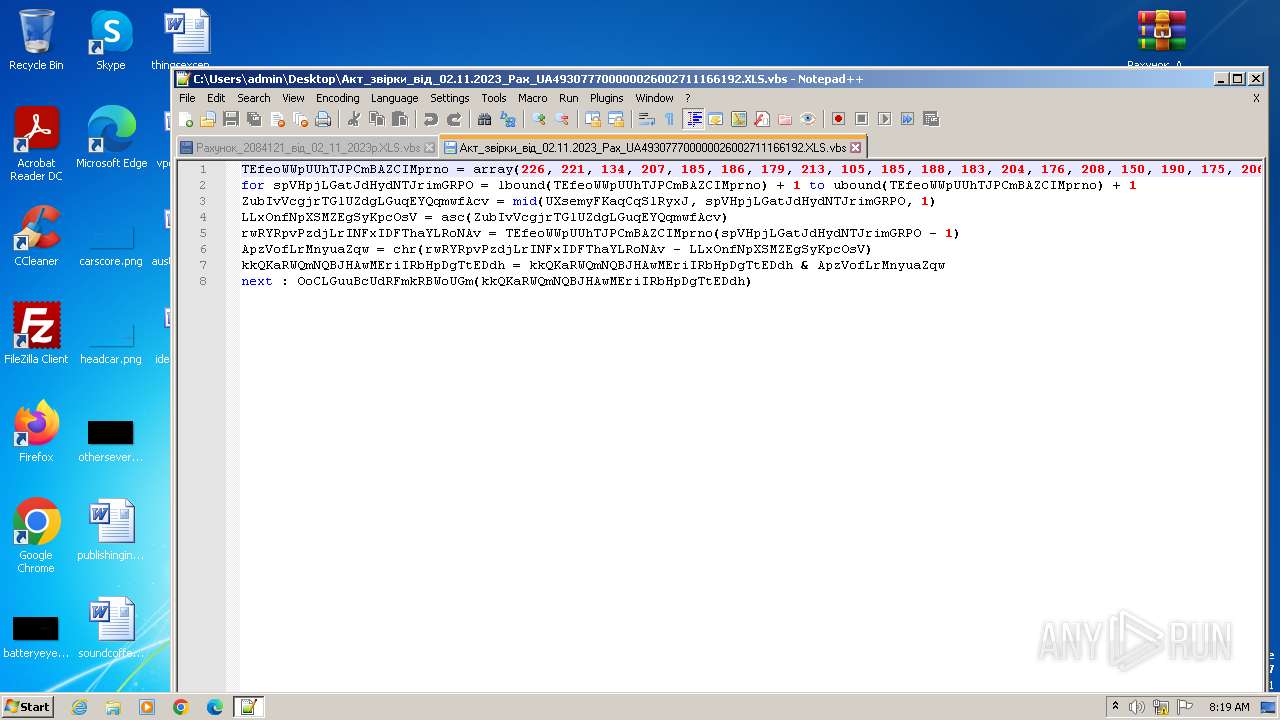The image size is (1280, 720).
Task: Toggle the Document Map panel icon
Action: tap(739, 119)
